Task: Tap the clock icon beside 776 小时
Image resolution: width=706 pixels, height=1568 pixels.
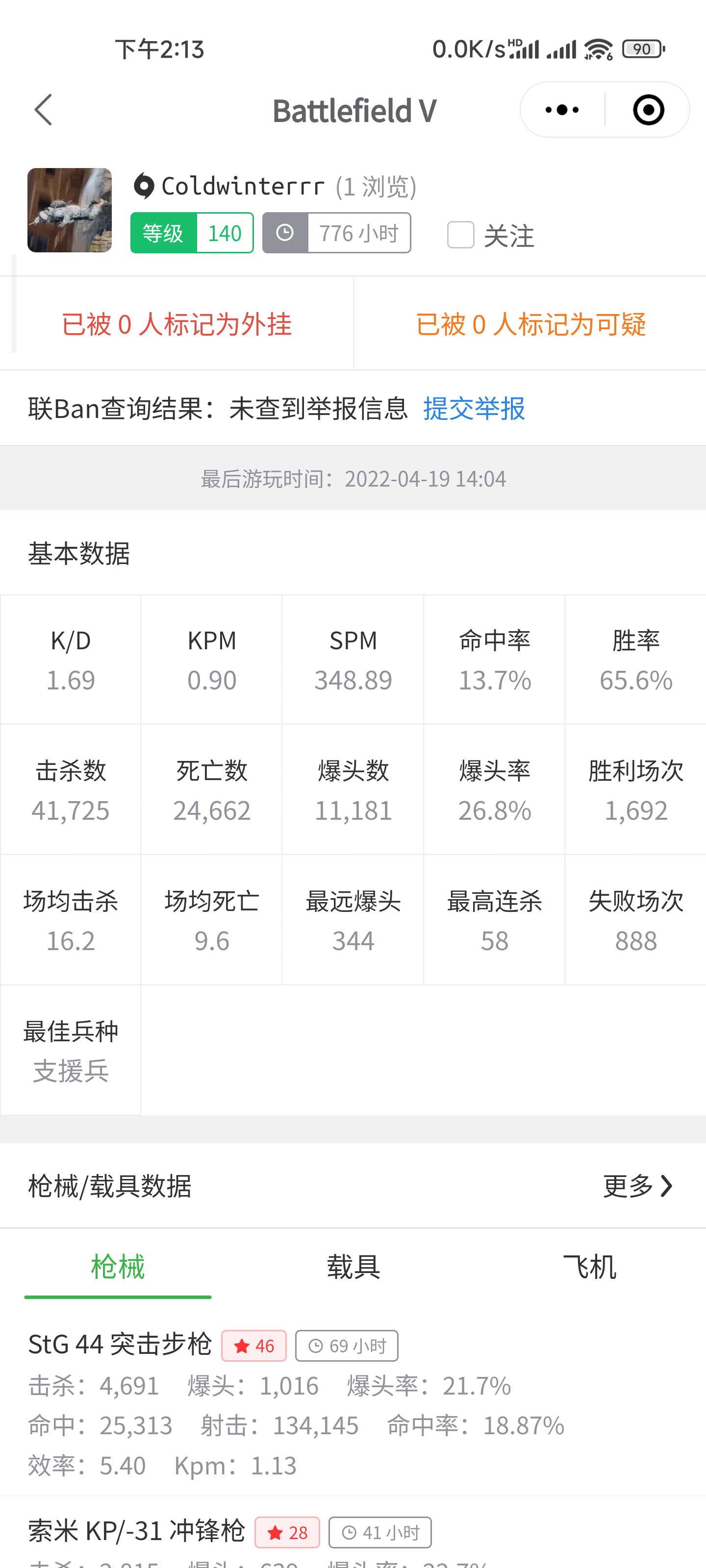Action: click(285, 233)
